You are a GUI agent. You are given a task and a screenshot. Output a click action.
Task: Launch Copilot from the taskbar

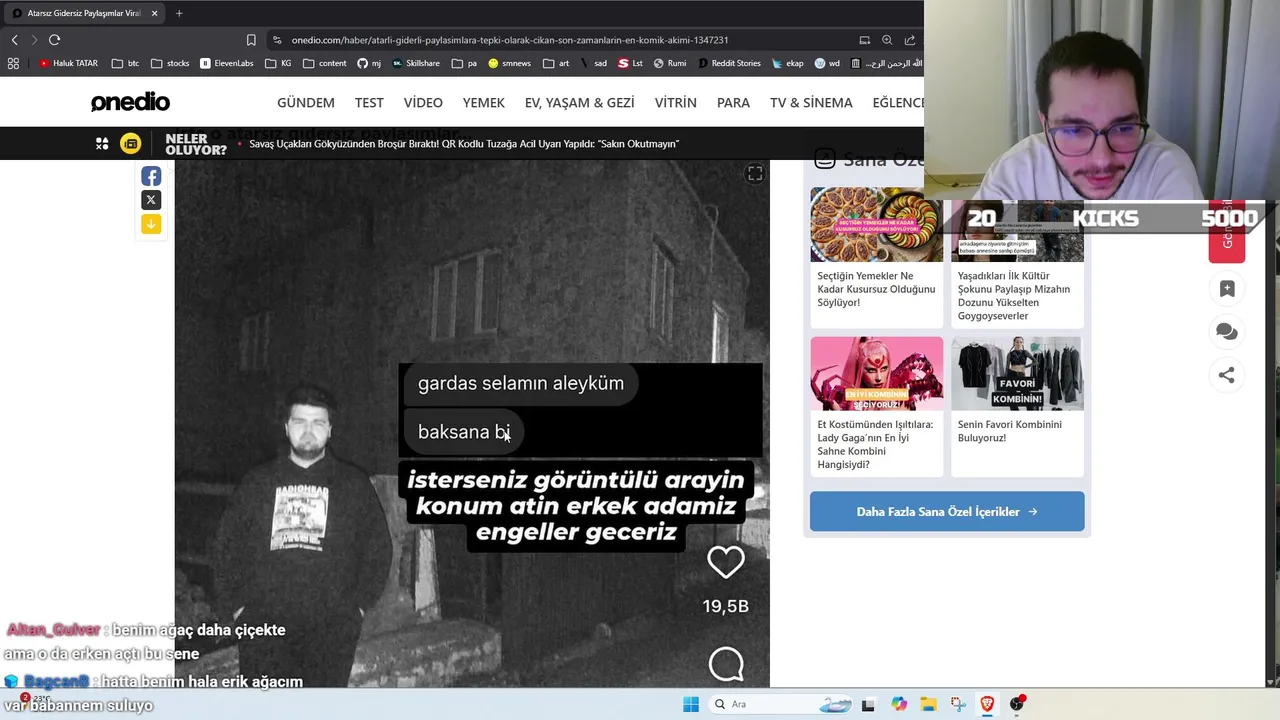[x=899, y=704]
